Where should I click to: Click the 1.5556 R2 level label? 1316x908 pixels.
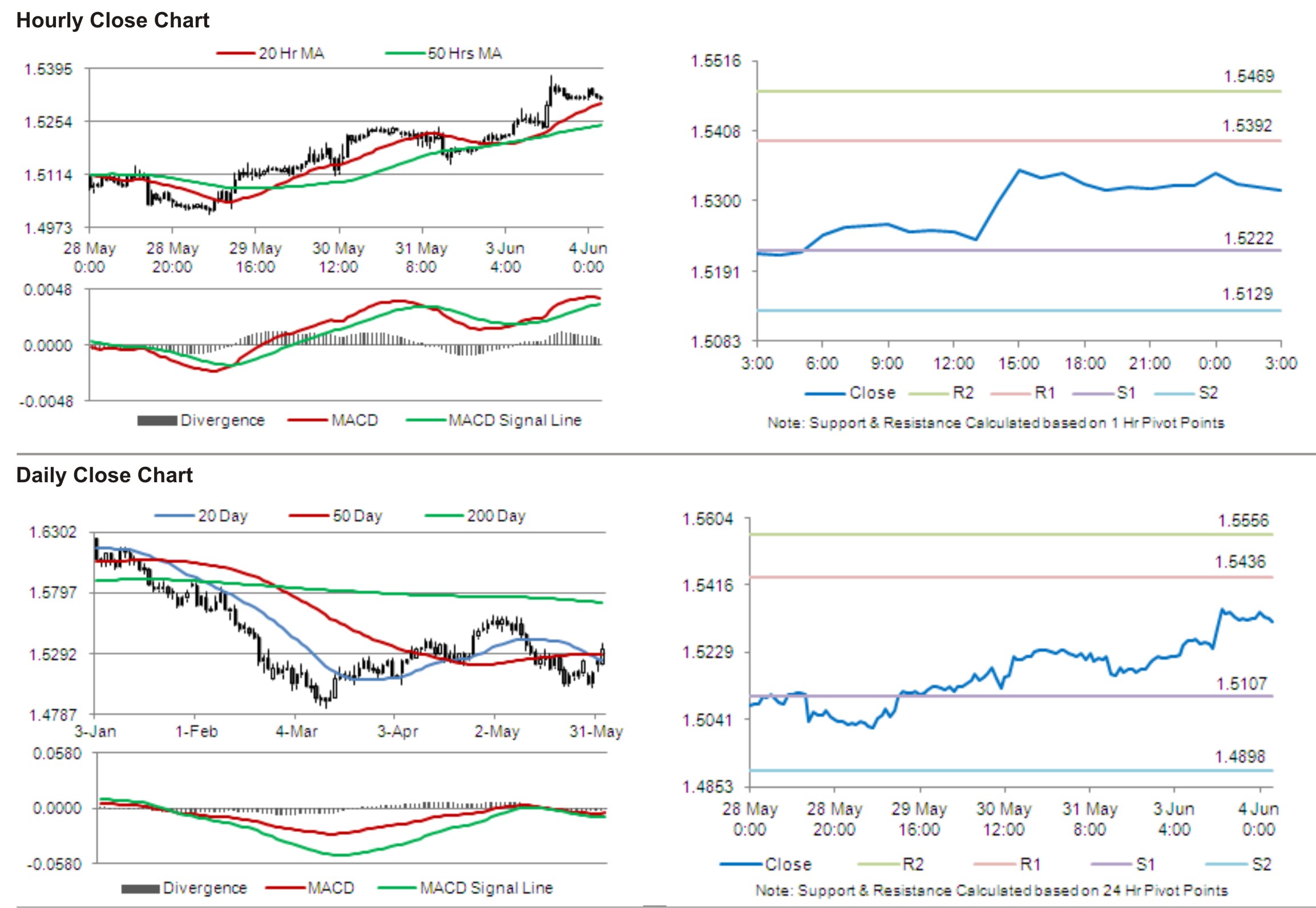(1243, 521)
